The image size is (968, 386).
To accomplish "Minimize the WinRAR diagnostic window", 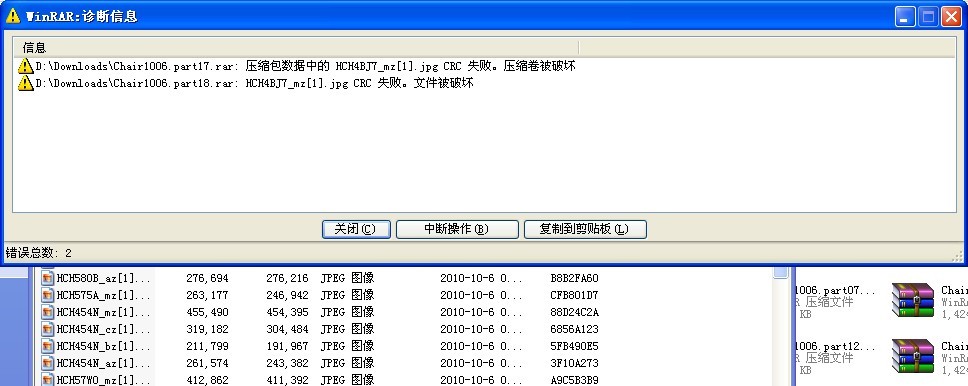I will pos(906,17).
